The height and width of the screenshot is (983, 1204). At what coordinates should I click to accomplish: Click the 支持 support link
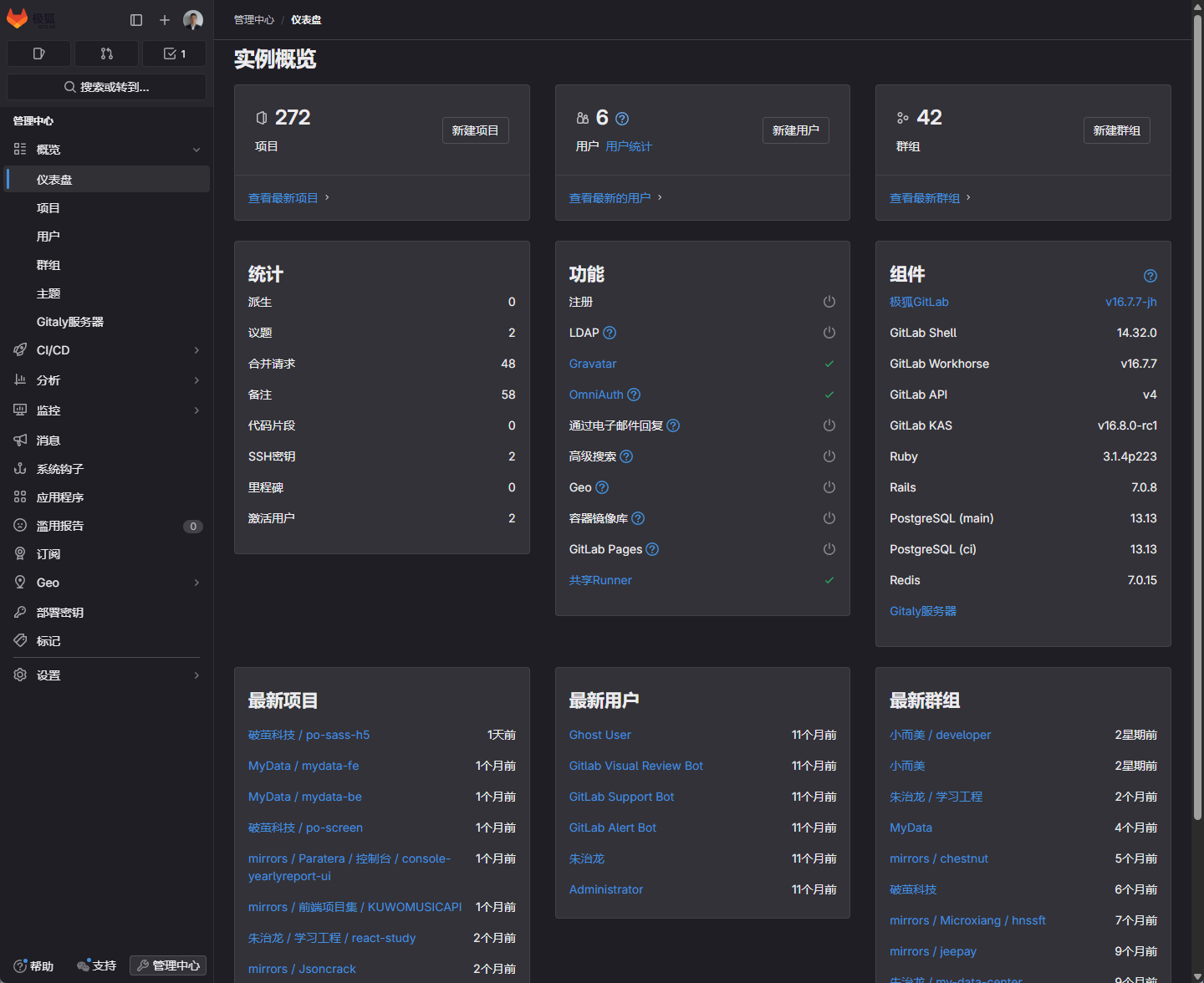(96, 965)
